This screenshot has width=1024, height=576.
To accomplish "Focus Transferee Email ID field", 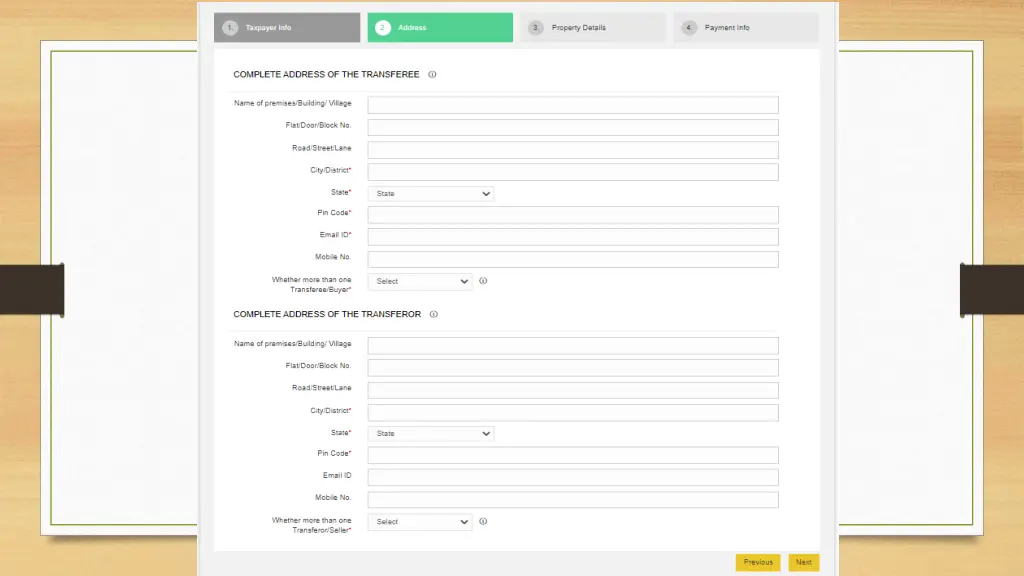I will [573, 237].
